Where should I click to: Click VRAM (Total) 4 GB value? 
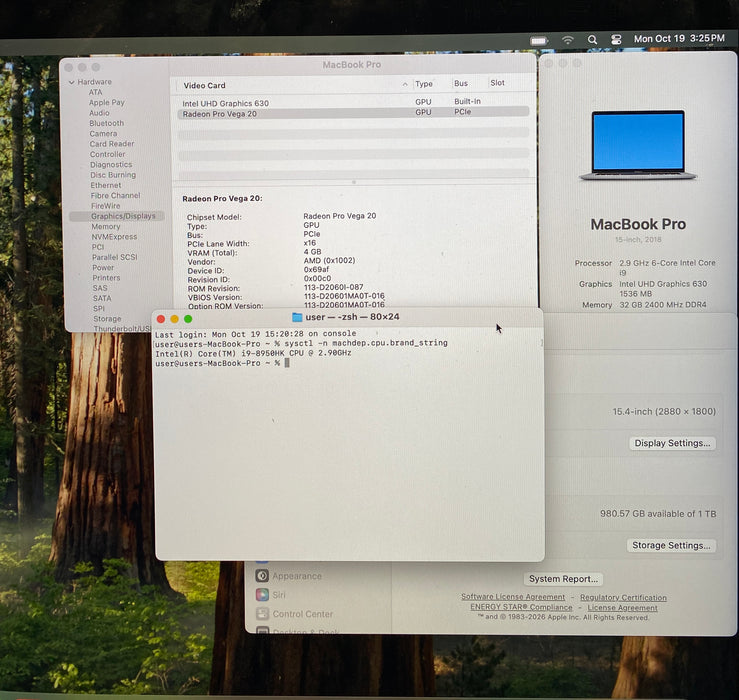pyautogui.click(x=312, y=252)
